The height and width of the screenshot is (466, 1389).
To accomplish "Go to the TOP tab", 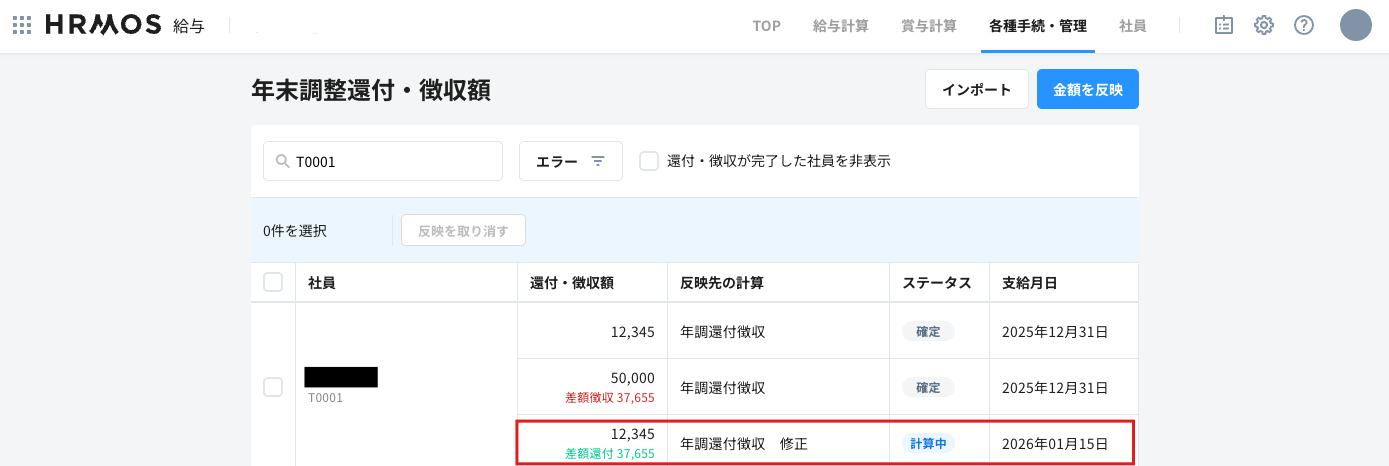I will 766,26.
